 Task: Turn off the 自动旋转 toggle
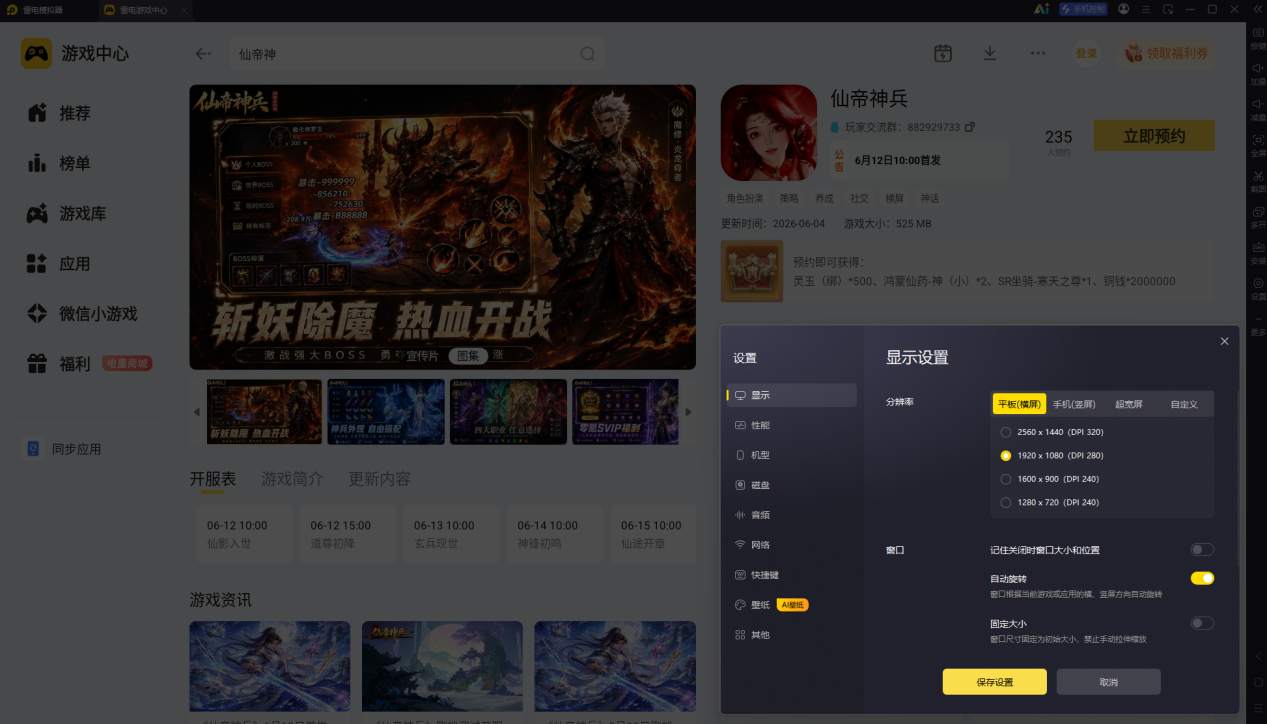click(1202, 578)
